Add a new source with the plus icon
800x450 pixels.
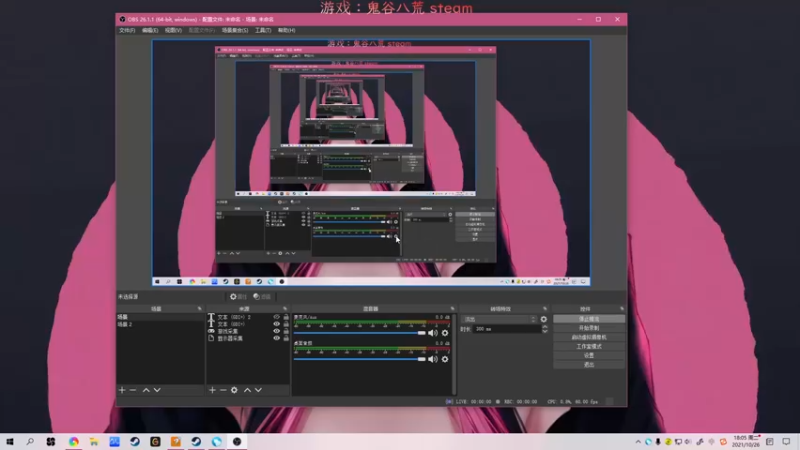point(212,390)
